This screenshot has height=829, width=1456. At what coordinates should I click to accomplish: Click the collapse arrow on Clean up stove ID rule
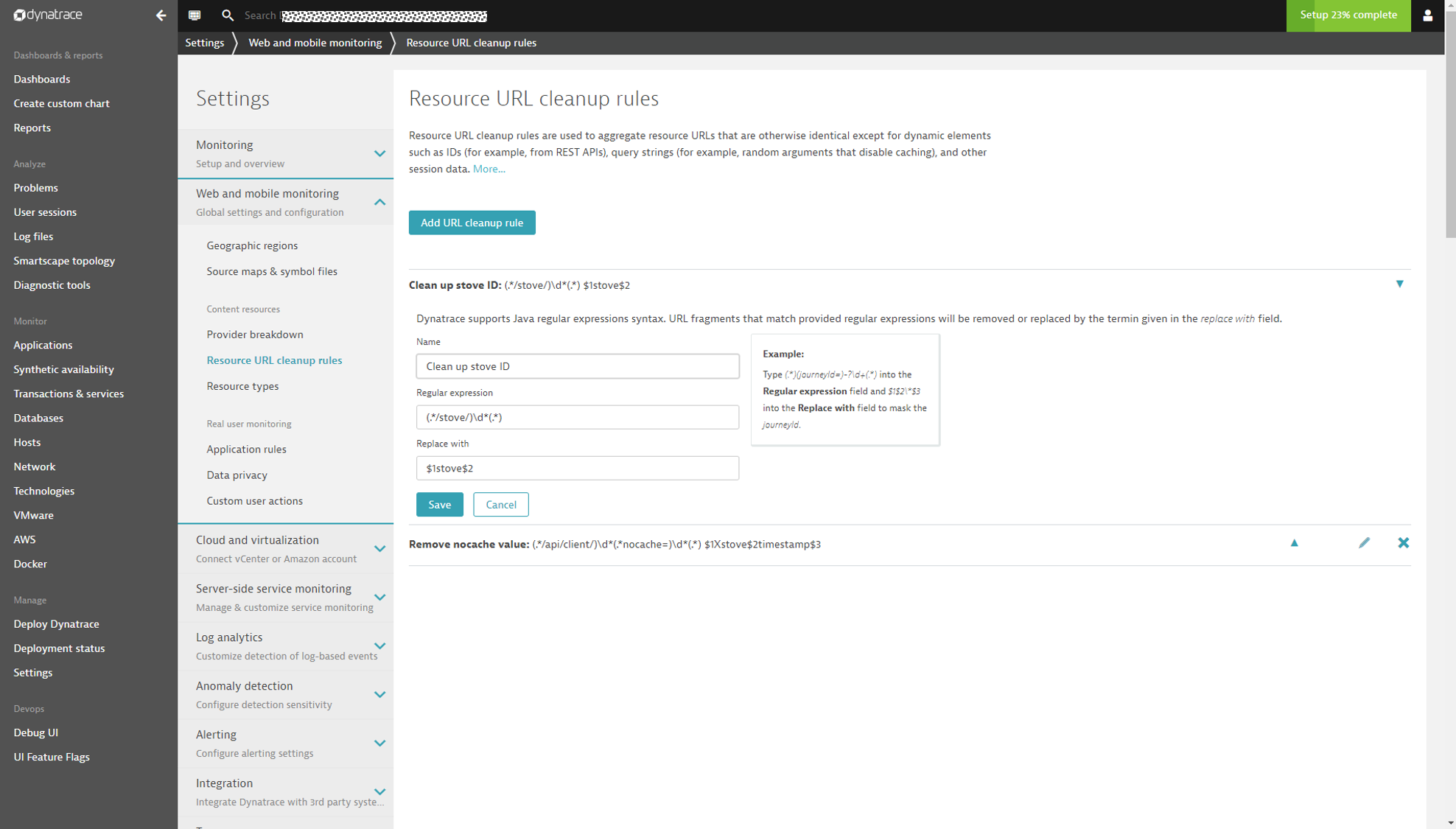[x=1399, y=284]
